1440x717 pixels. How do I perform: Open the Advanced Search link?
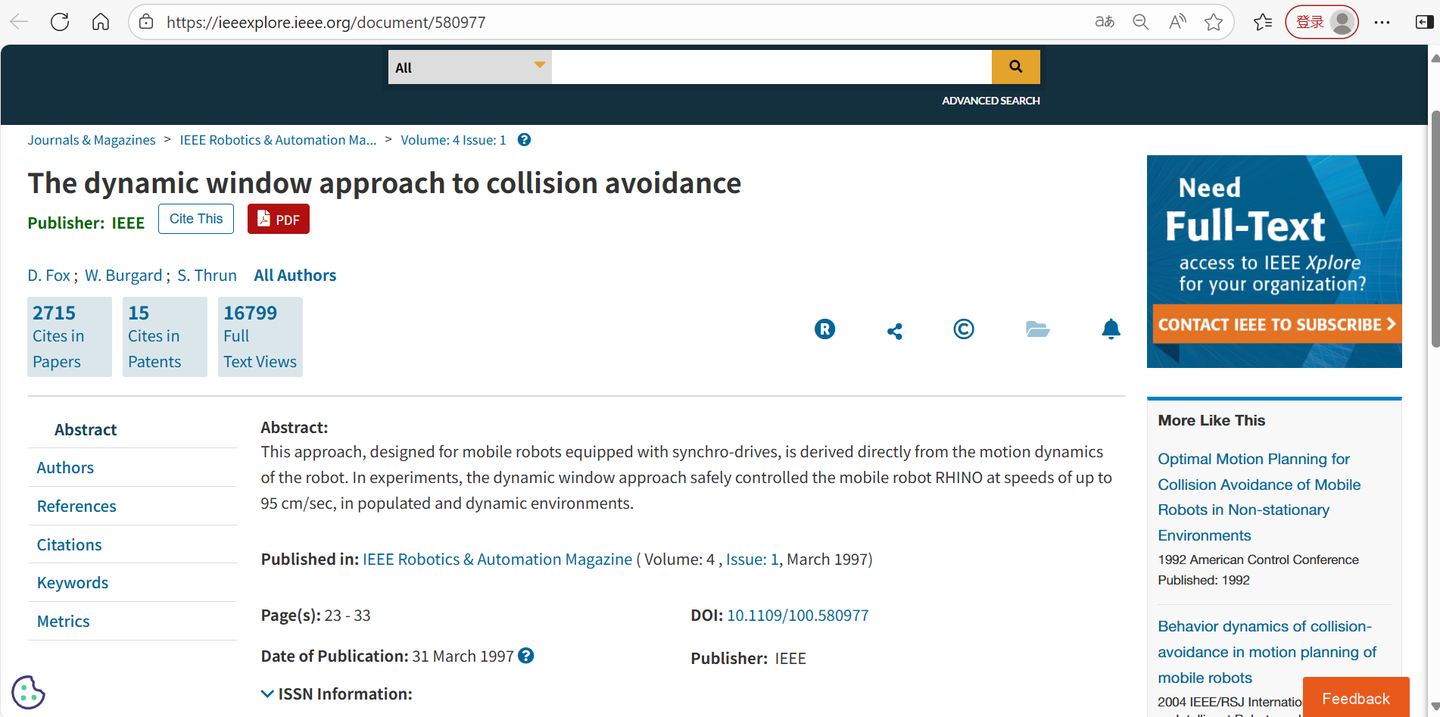pyautogui.click(x=991, y=101)
